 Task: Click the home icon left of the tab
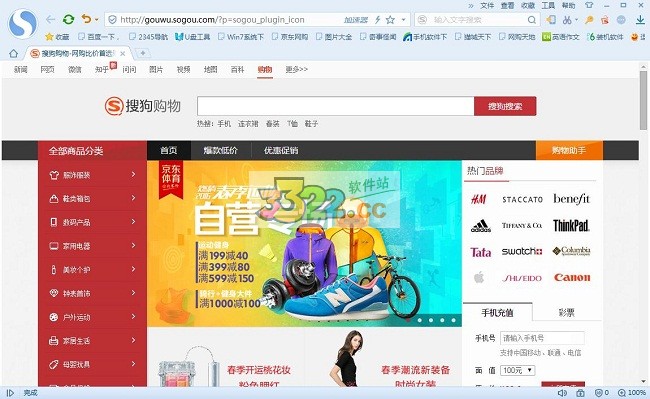click(x=13, y=53)
